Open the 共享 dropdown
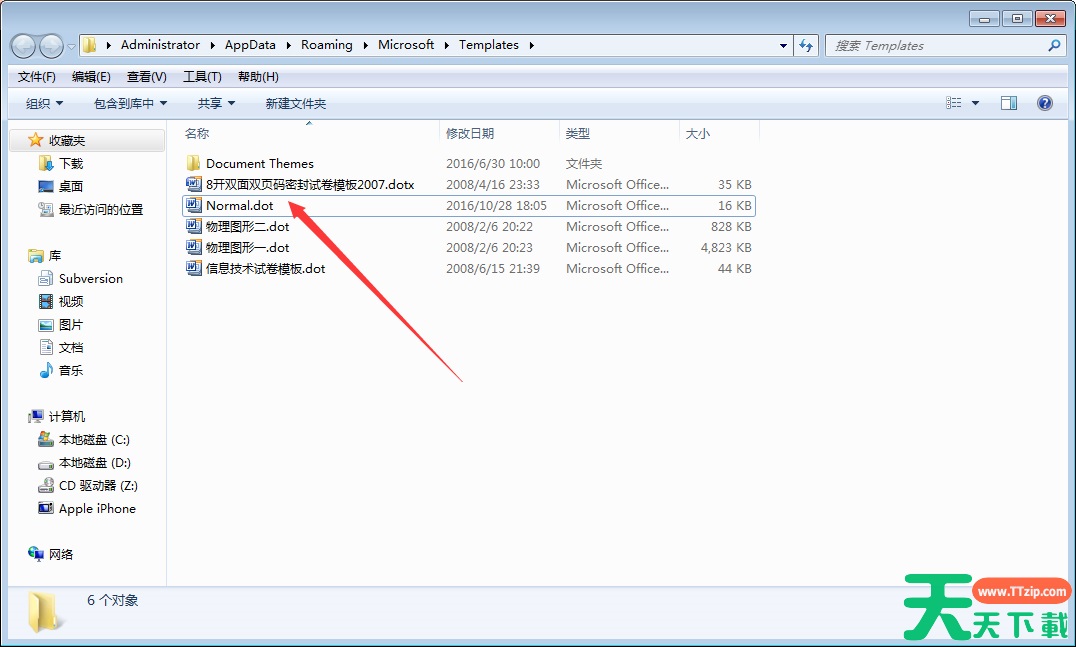This screenshot has width=1076, height=647. pos(216,104)
